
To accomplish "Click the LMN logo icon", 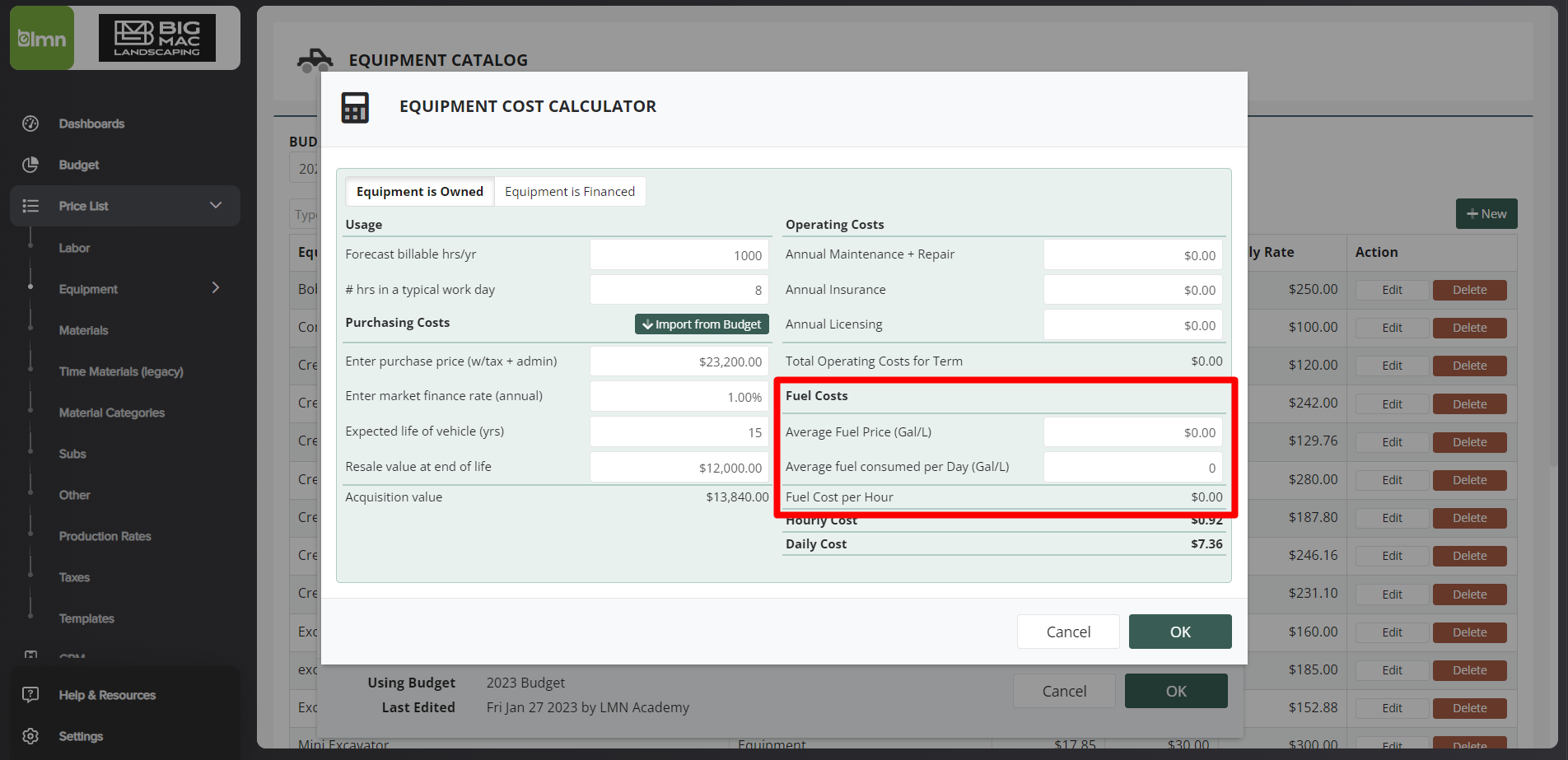I will [x=42, y=38].
